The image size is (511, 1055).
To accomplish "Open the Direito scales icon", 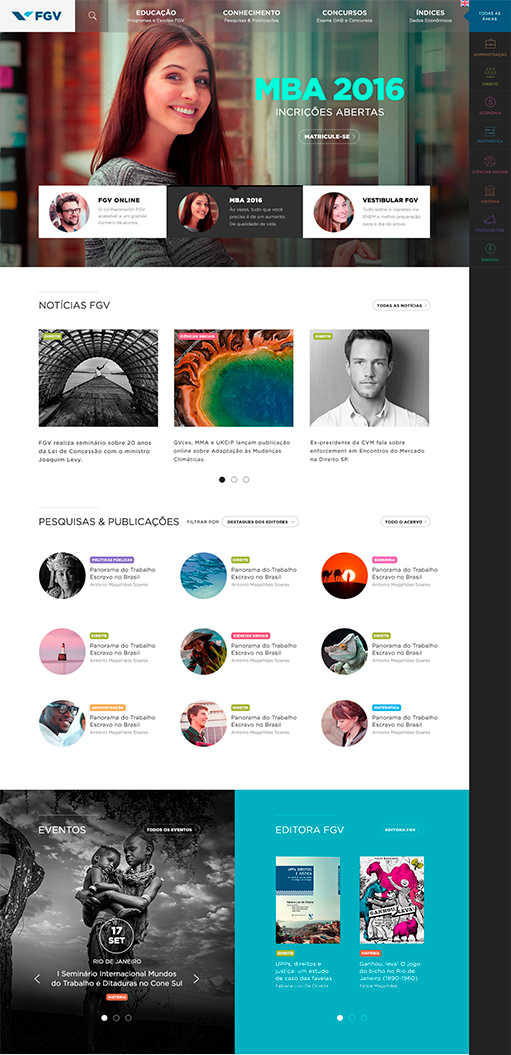I will [490, 73].
